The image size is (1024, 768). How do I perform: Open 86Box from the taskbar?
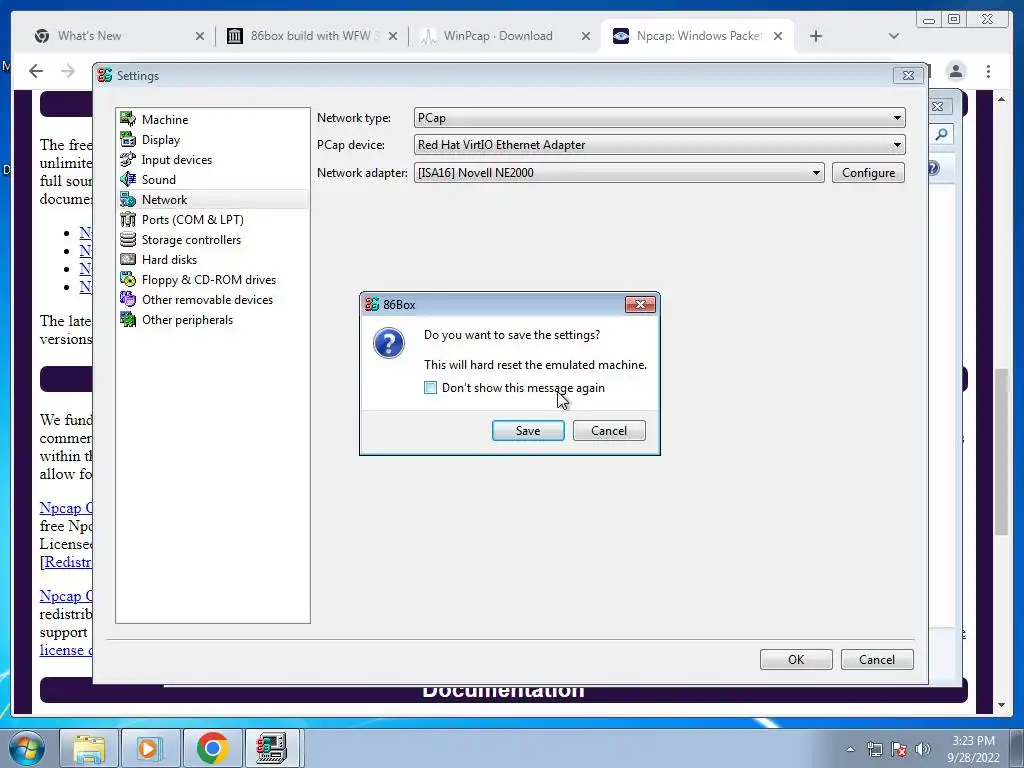(x=272, y=748)
